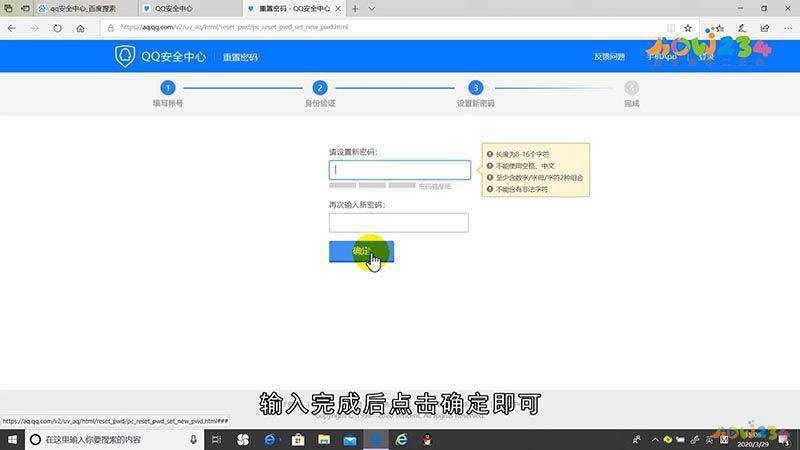
Task: Click the lock icon in address bar
Action: coord(111,28)
